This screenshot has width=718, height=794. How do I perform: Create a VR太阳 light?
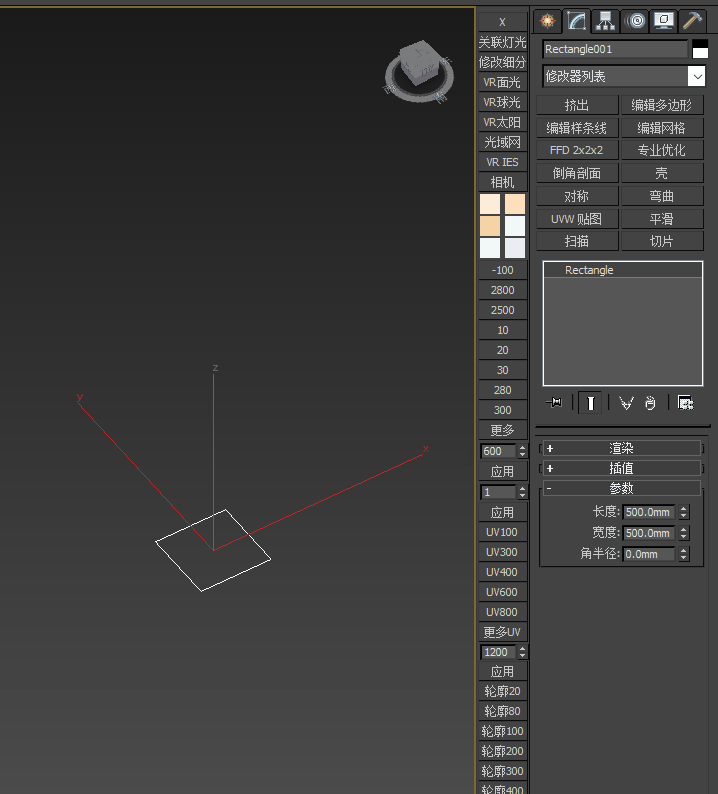point(503,122)
